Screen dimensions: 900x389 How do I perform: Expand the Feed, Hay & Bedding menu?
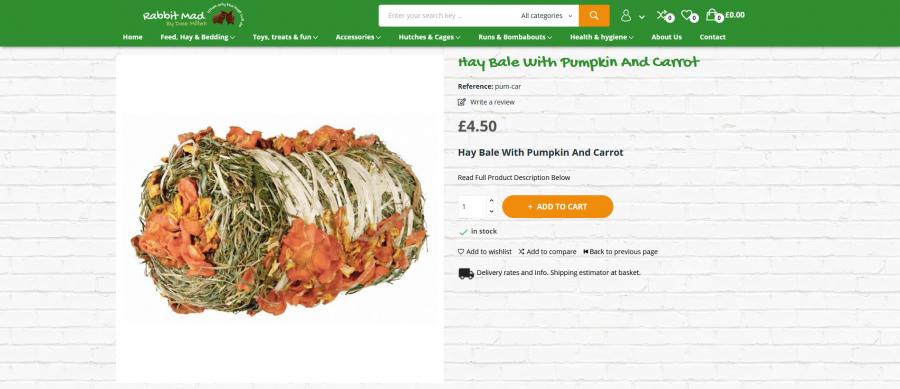coord(197,37)
